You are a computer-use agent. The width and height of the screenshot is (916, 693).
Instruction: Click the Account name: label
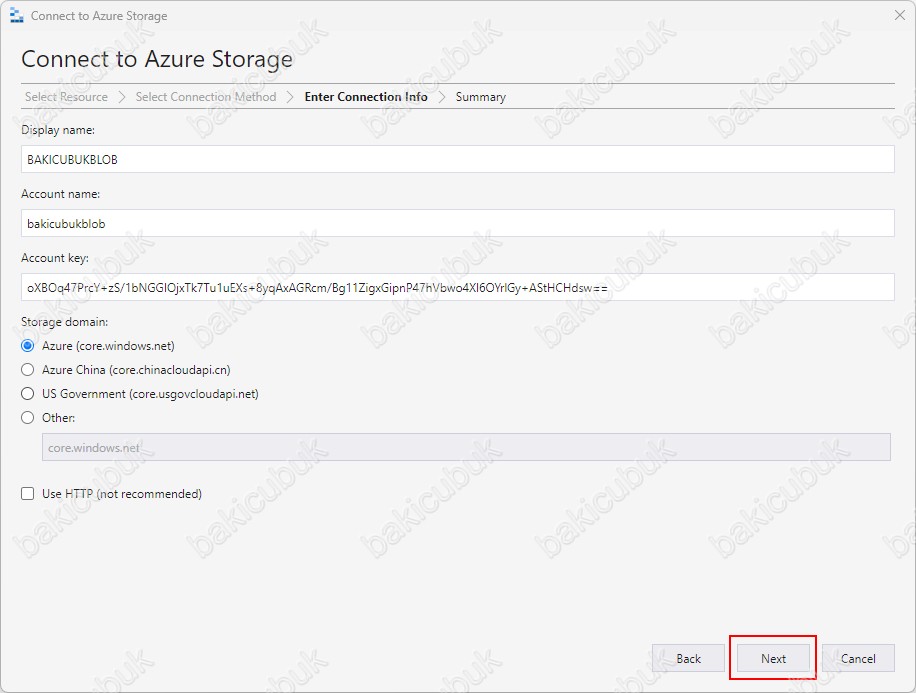click(60, 194)
